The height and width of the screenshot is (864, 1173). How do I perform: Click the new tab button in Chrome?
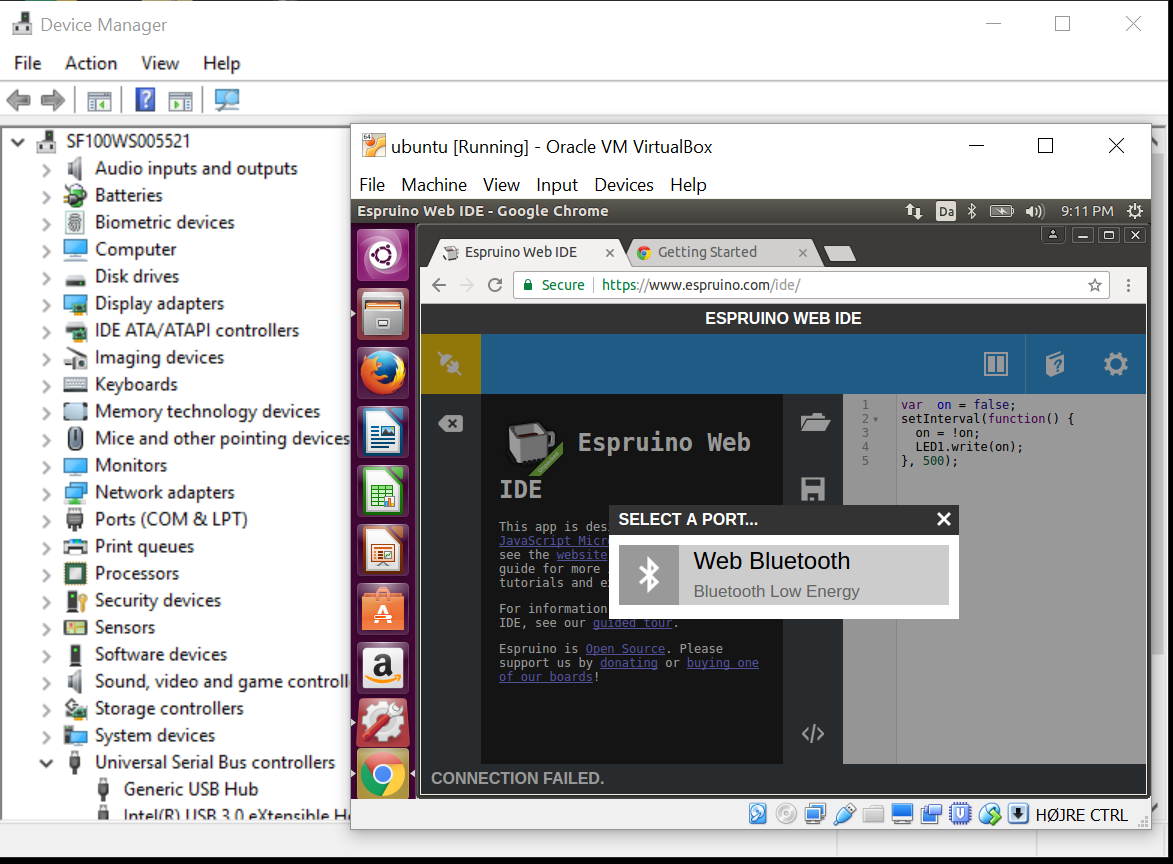pyautogui.click(x=840, y=254)
